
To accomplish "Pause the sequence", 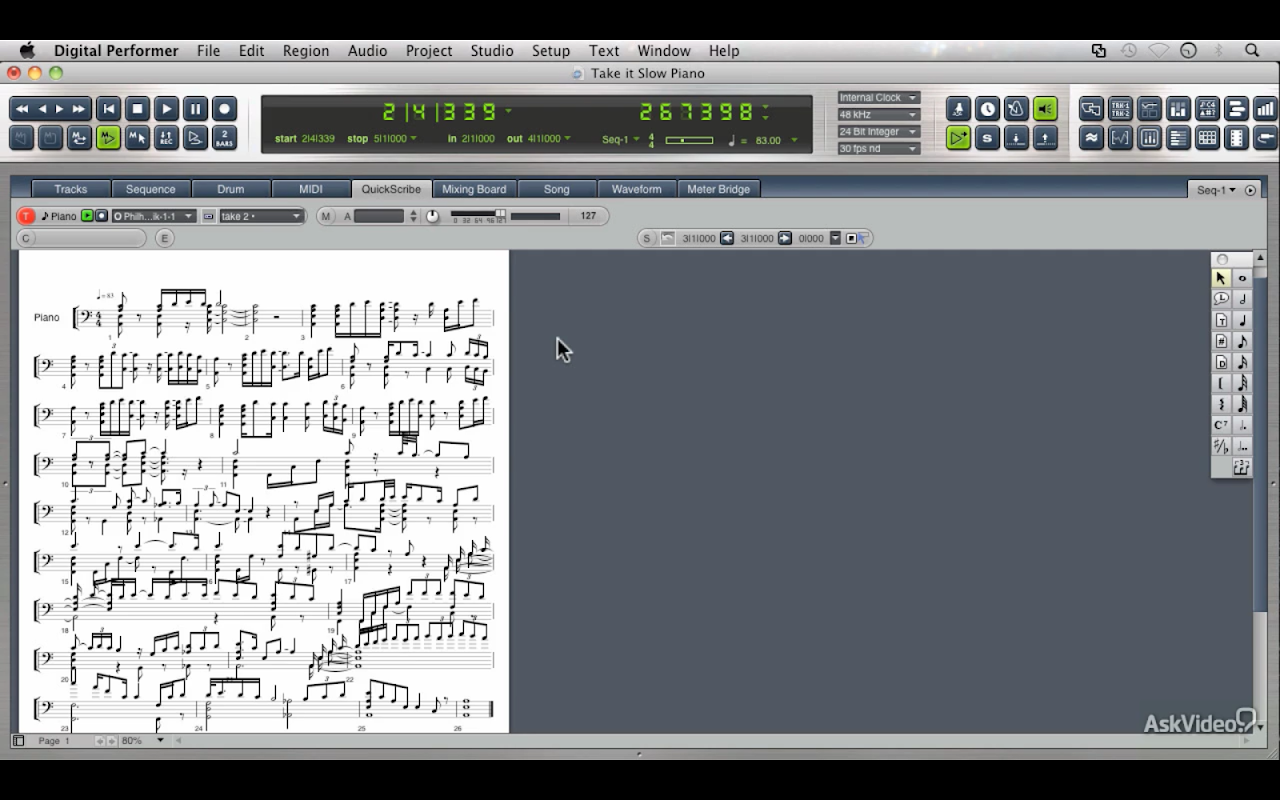I will (x=196, y=109).
